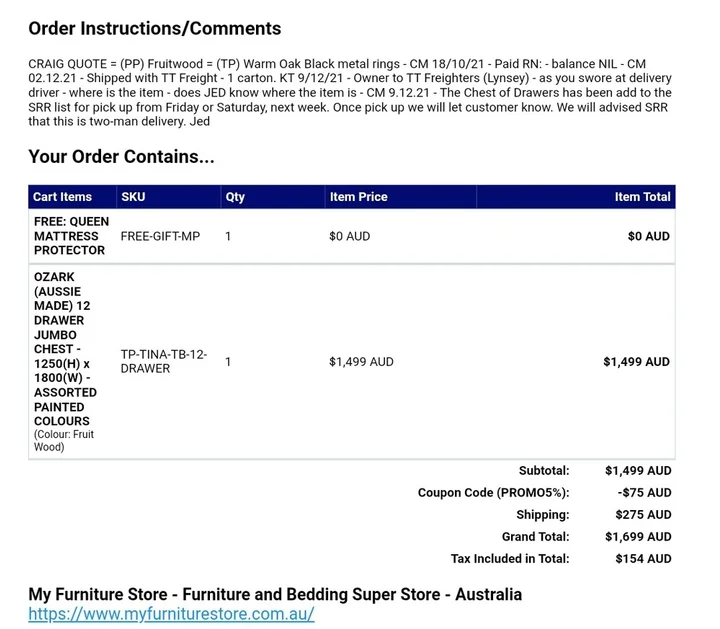Open the myfurniturestore.com.au link

point(171,614)
